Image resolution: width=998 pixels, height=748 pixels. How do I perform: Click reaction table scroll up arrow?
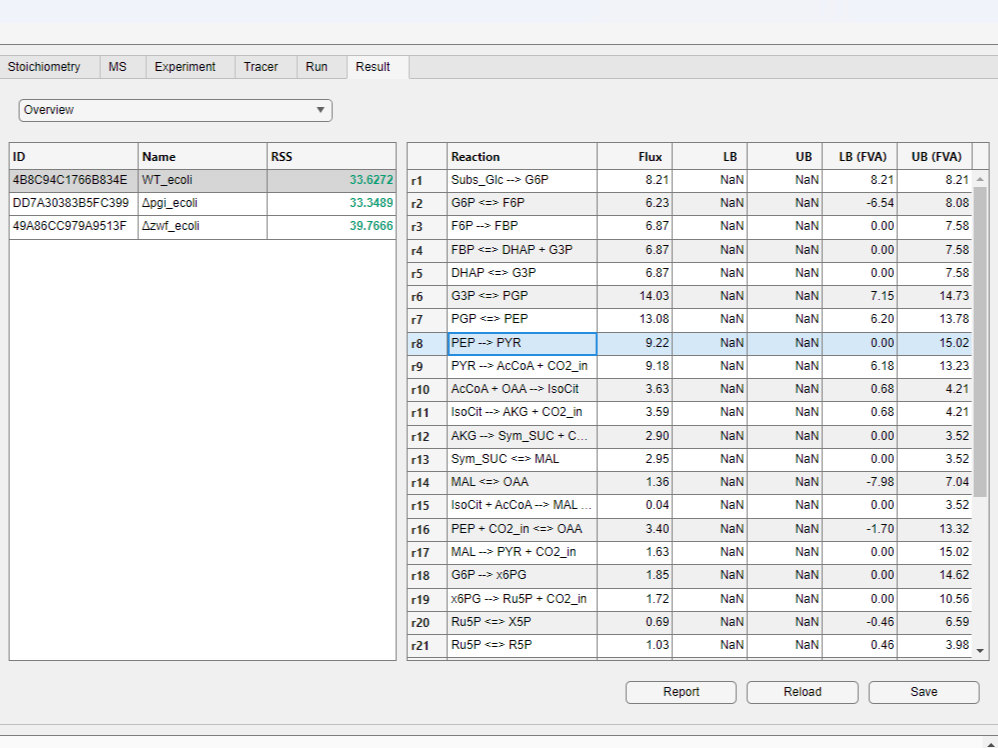click(980, 180)
